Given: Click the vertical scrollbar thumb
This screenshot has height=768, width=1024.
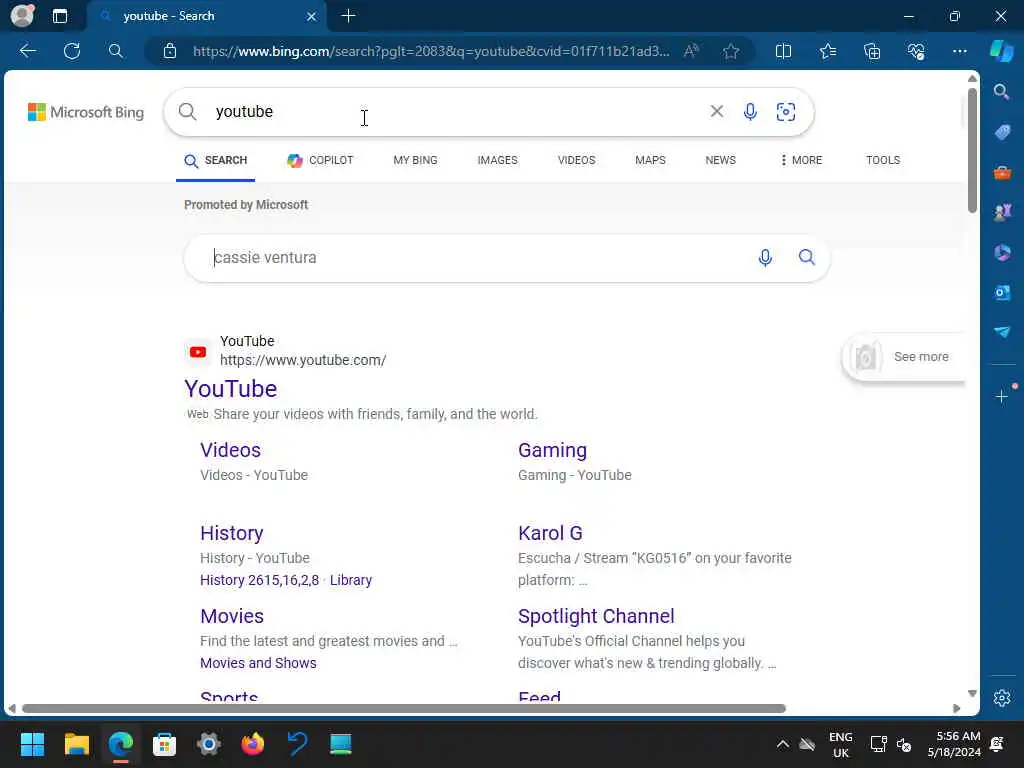Looking at the screenshot, I should point(972,150).
